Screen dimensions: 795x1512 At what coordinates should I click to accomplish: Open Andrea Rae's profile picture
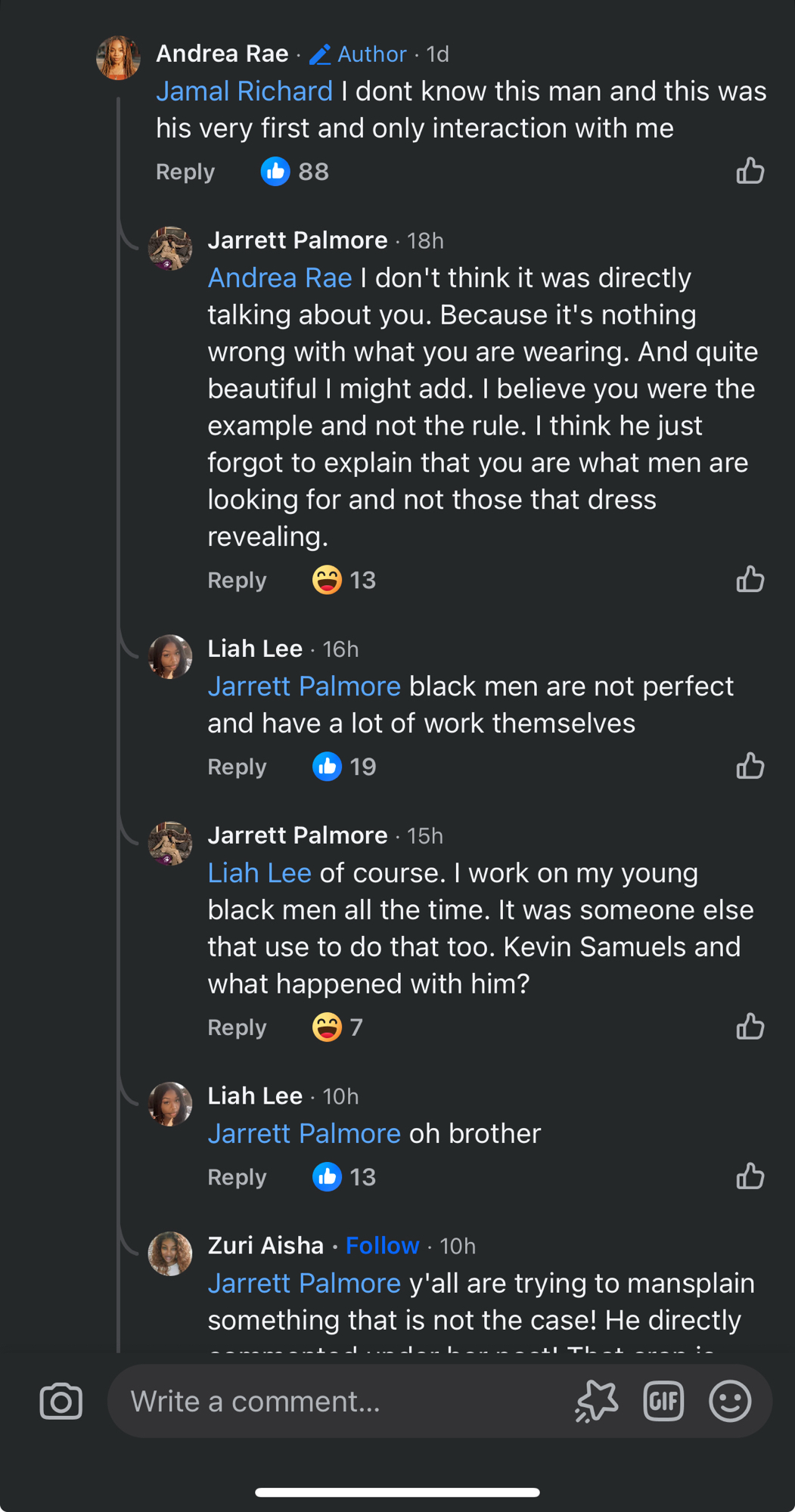(x=119, y=57)
